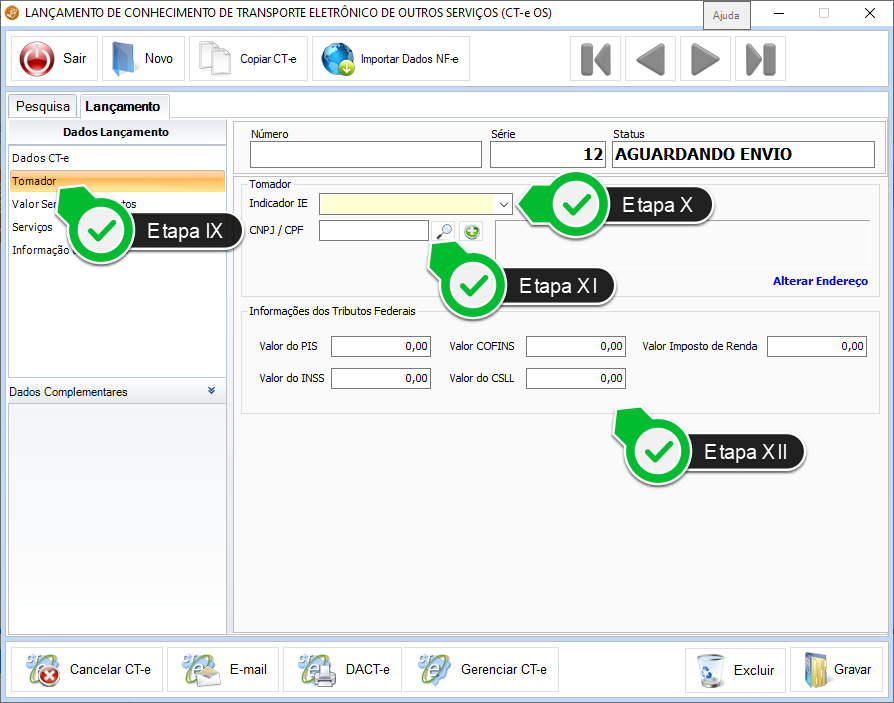Open the Indicador IE dropdown

504,204
